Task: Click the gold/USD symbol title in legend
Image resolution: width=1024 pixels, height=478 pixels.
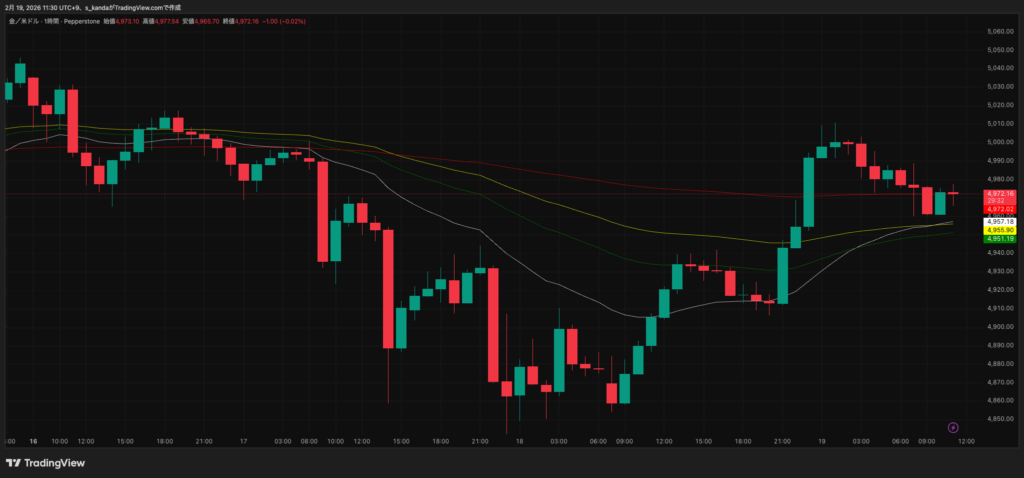Action: tap(26, 19)
